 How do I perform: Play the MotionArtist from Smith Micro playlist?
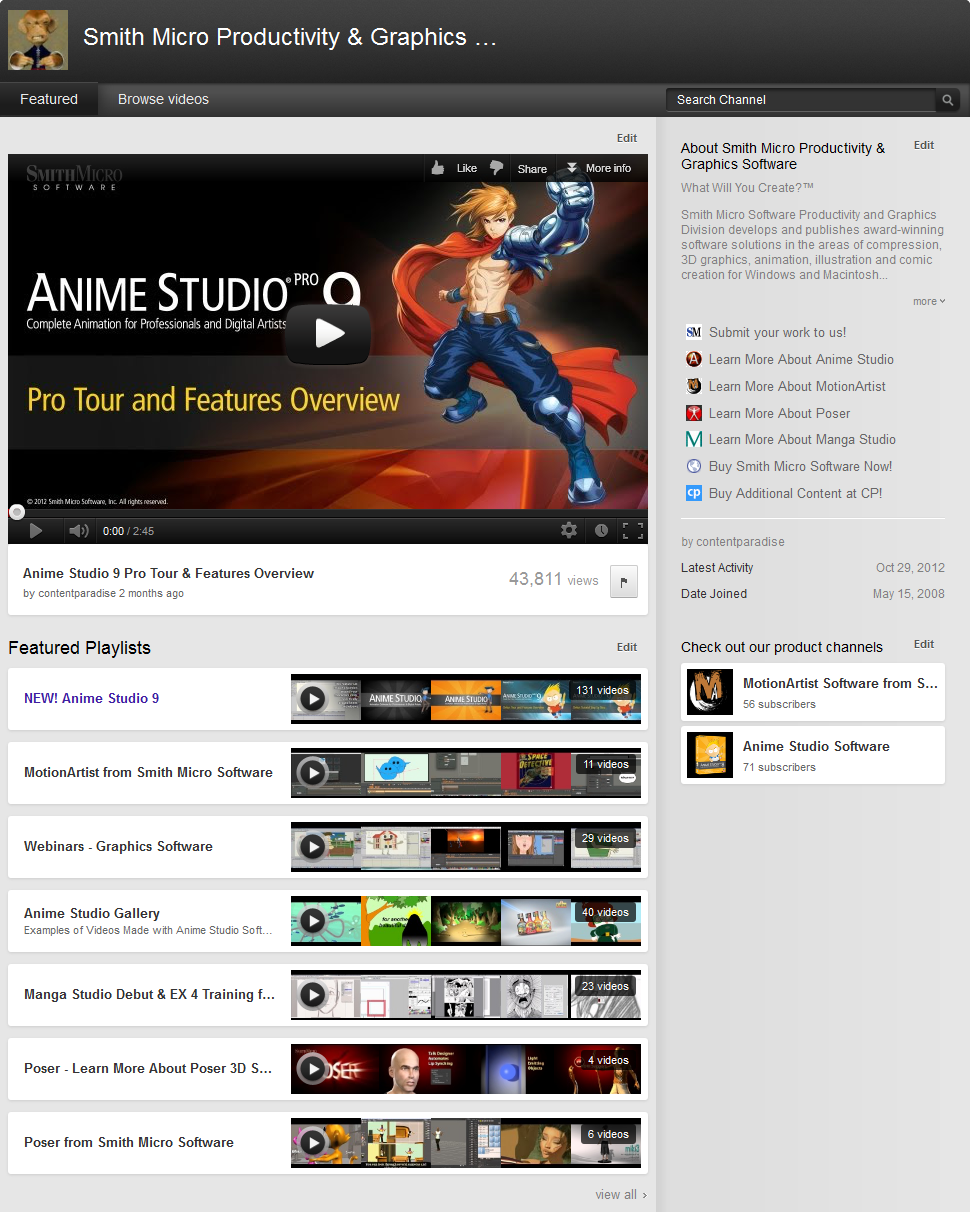[x=313, y=773]
